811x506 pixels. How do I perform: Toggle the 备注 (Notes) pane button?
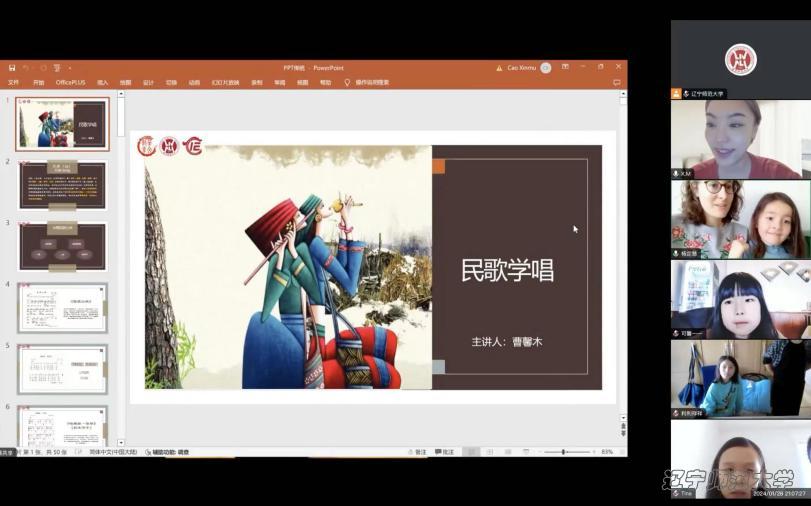(x=417, y=452)
